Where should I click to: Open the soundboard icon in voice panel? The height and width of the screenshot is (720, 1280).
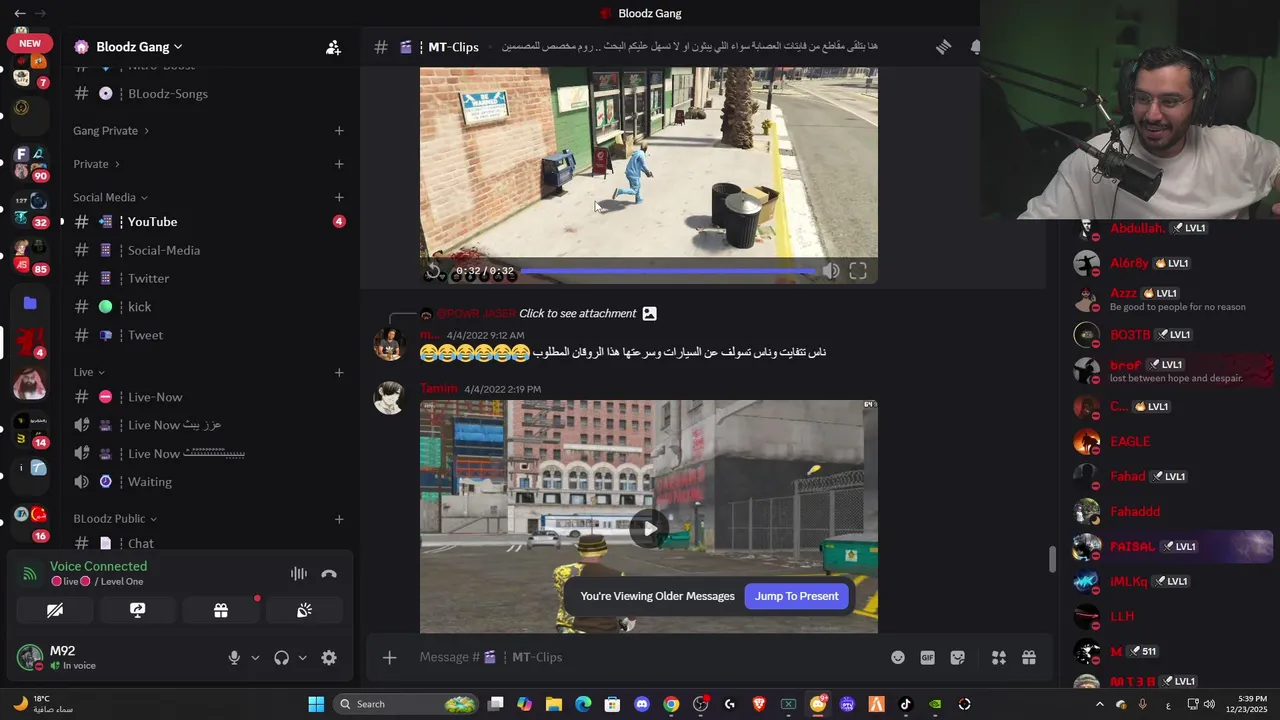pos(304,610)
